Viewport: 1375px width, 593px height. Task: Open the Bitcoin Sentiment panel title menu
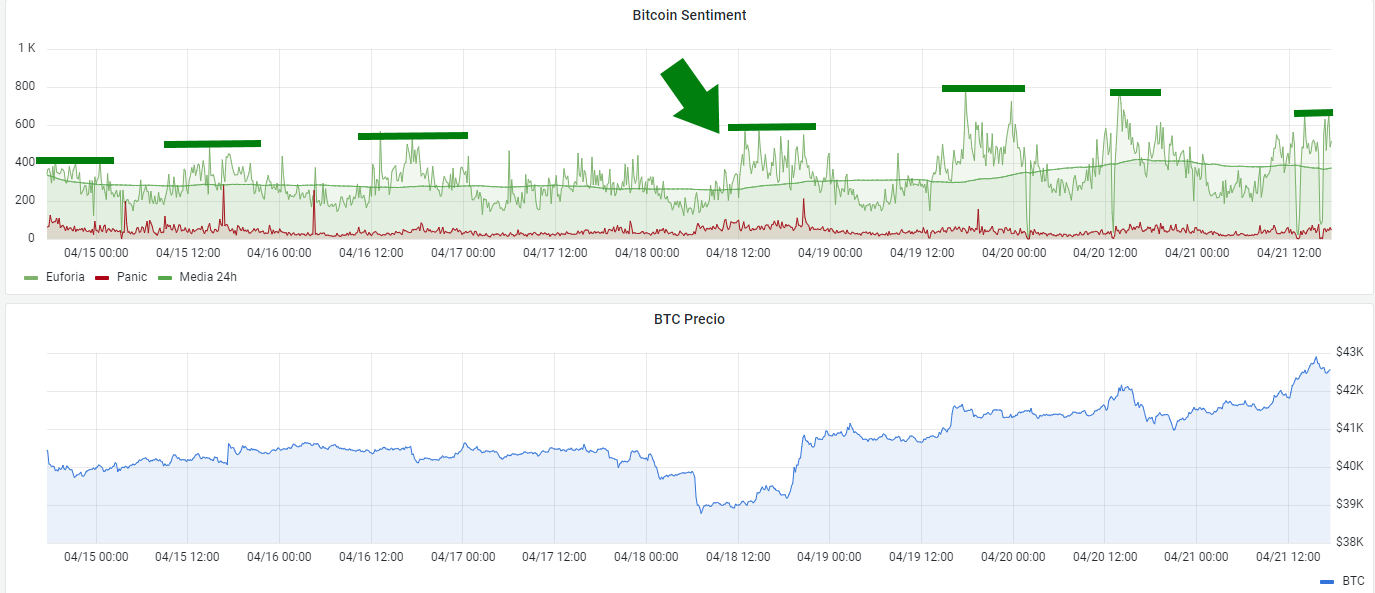coord(689,15)
